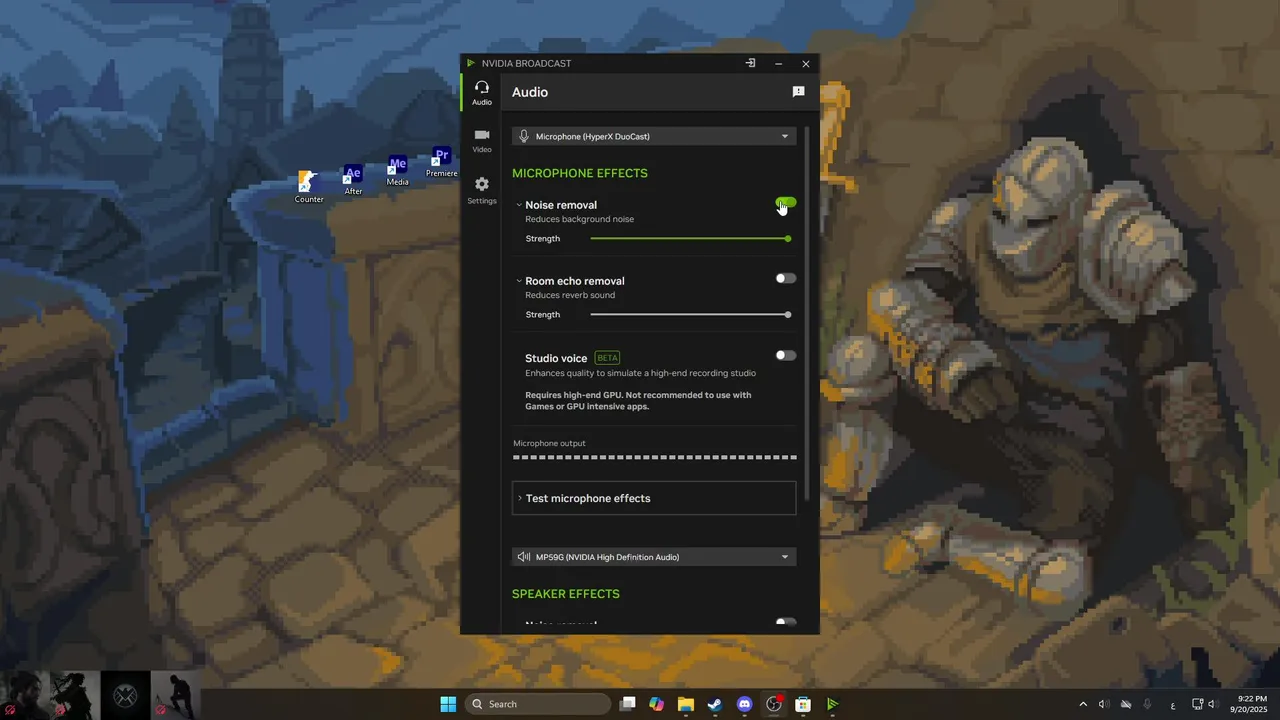Click the NVIDIA Broadcast logo in title bar

[471, 63]
